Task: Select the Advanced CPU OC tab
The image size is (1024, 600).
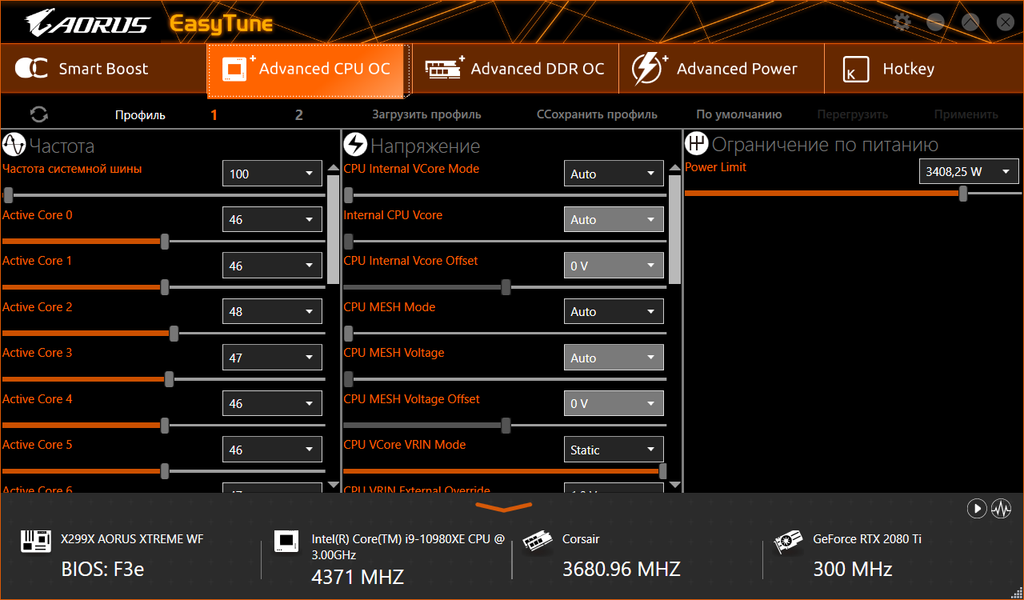Action: point(309,71)
